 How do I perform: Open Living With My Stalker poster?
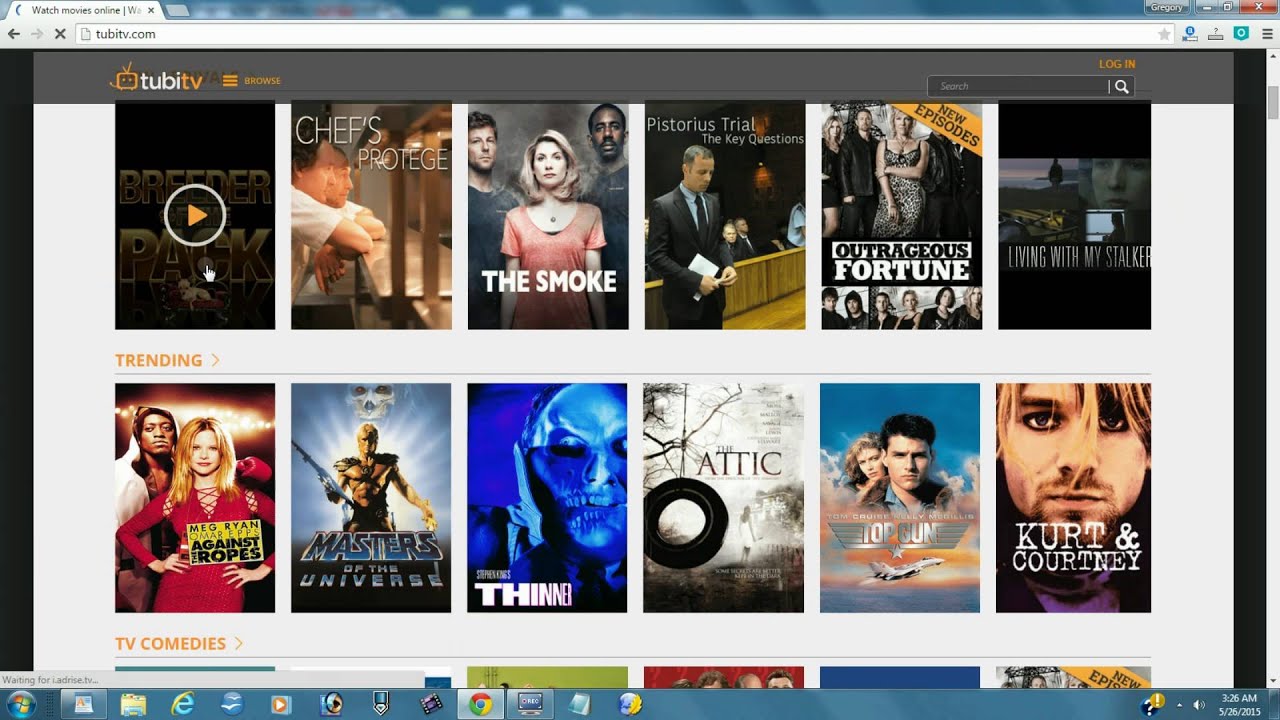tap(1074, 215)
